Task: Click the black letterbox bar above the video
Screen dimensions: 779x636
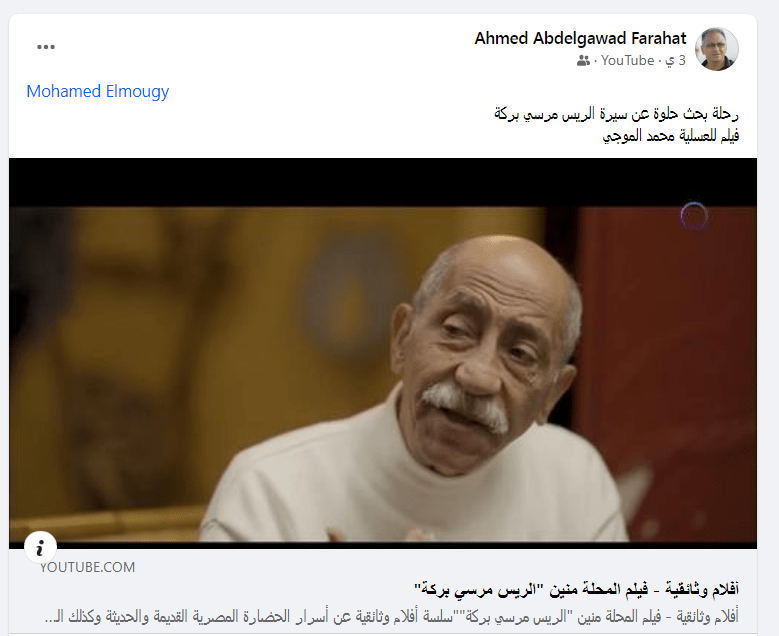Action: [383, 182]
